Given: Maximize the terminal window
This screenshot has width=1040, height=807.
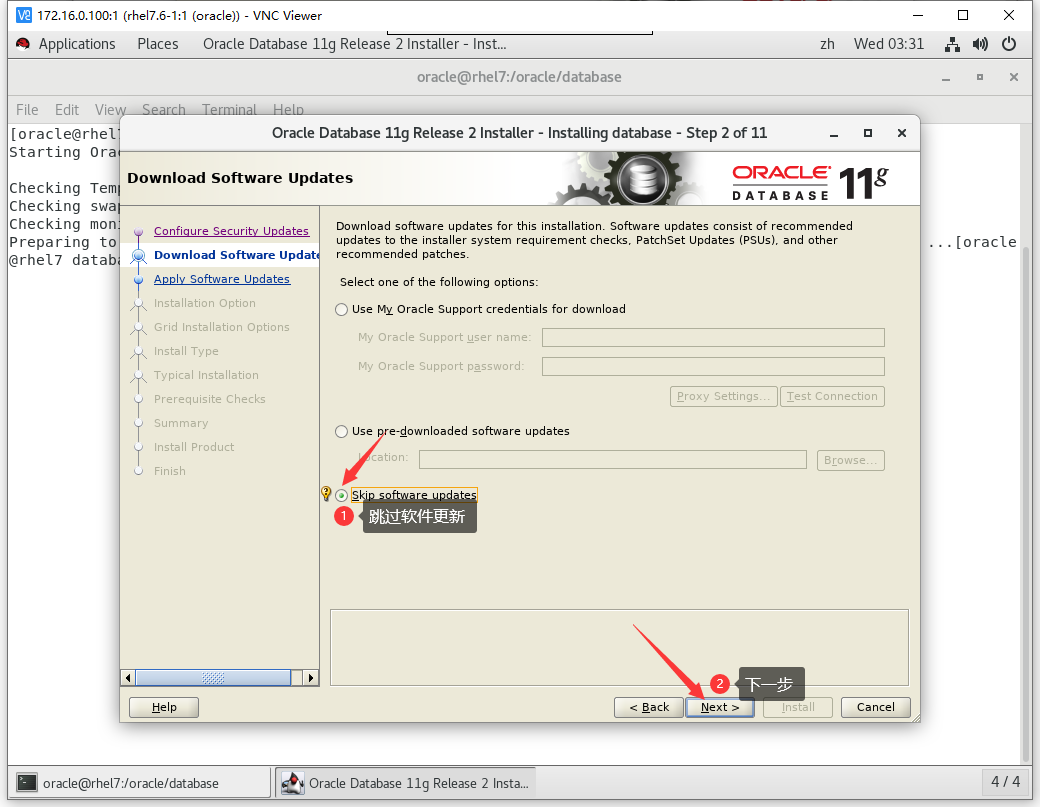Looking at the screenshot, I should pyautogui.click(x=980, y=78).
